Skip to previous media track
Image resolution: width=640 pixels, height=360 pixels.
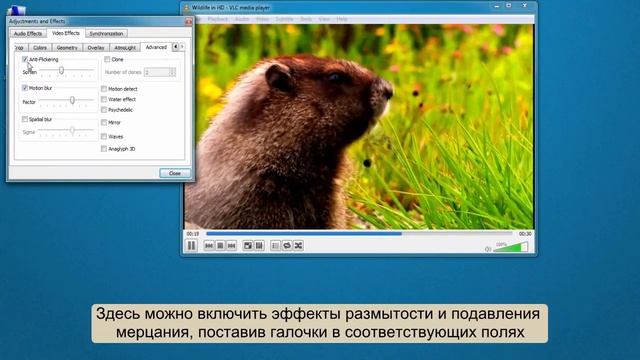pos(209,246)
